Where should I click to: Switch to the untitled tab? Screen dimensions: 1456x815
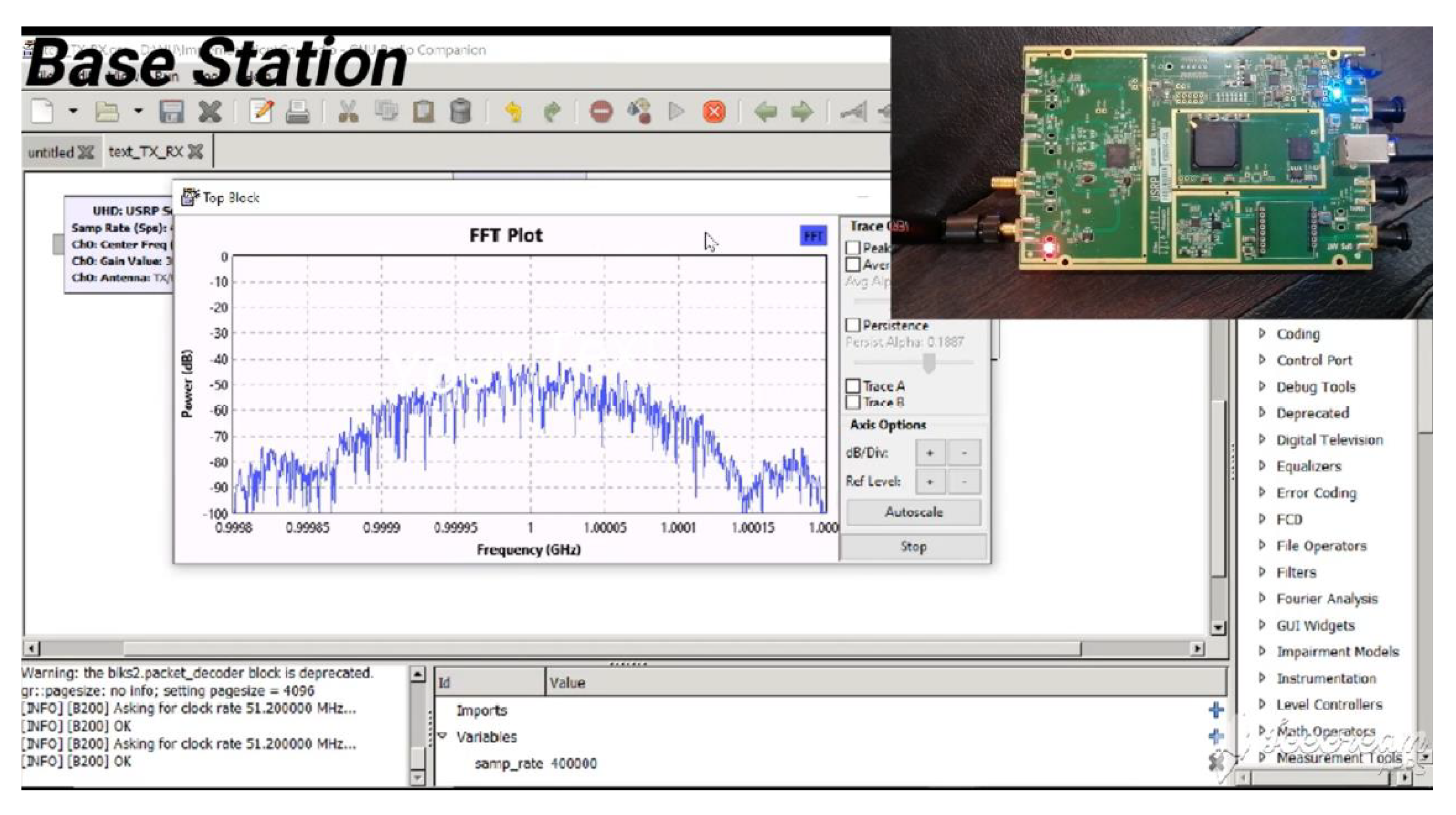(x=51, y=152)
